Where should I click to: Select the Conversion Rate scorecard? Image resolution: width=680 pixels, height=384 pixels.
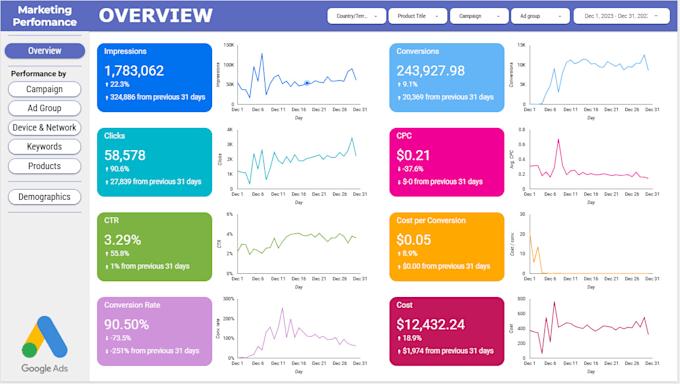pyautogui.click(x=154, y=331)
